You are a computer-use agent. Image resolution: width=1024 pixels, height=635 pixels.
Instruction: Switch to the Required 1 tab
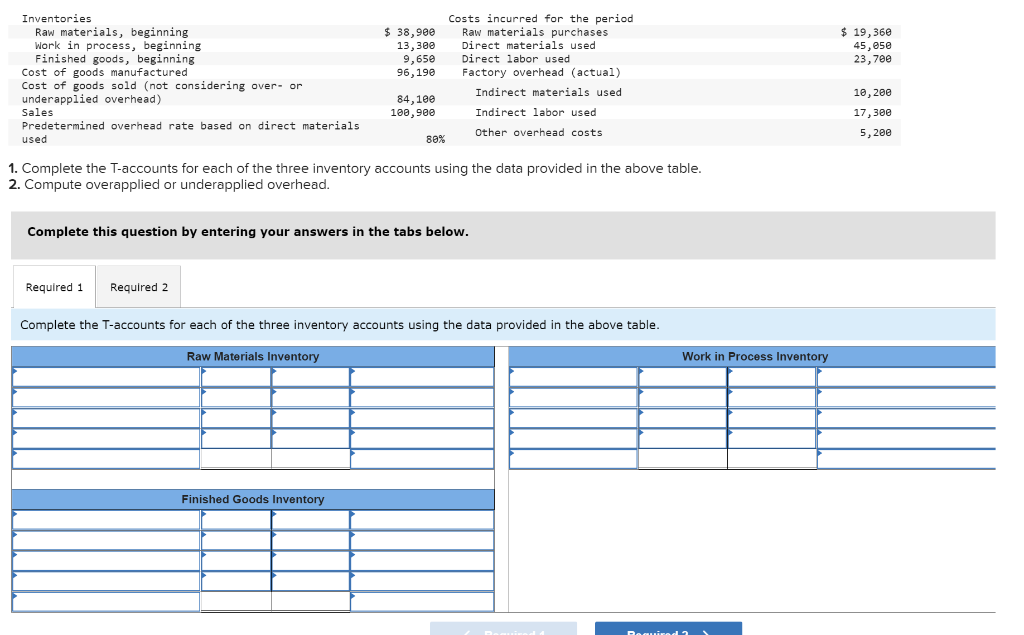[x=54, y=286]
